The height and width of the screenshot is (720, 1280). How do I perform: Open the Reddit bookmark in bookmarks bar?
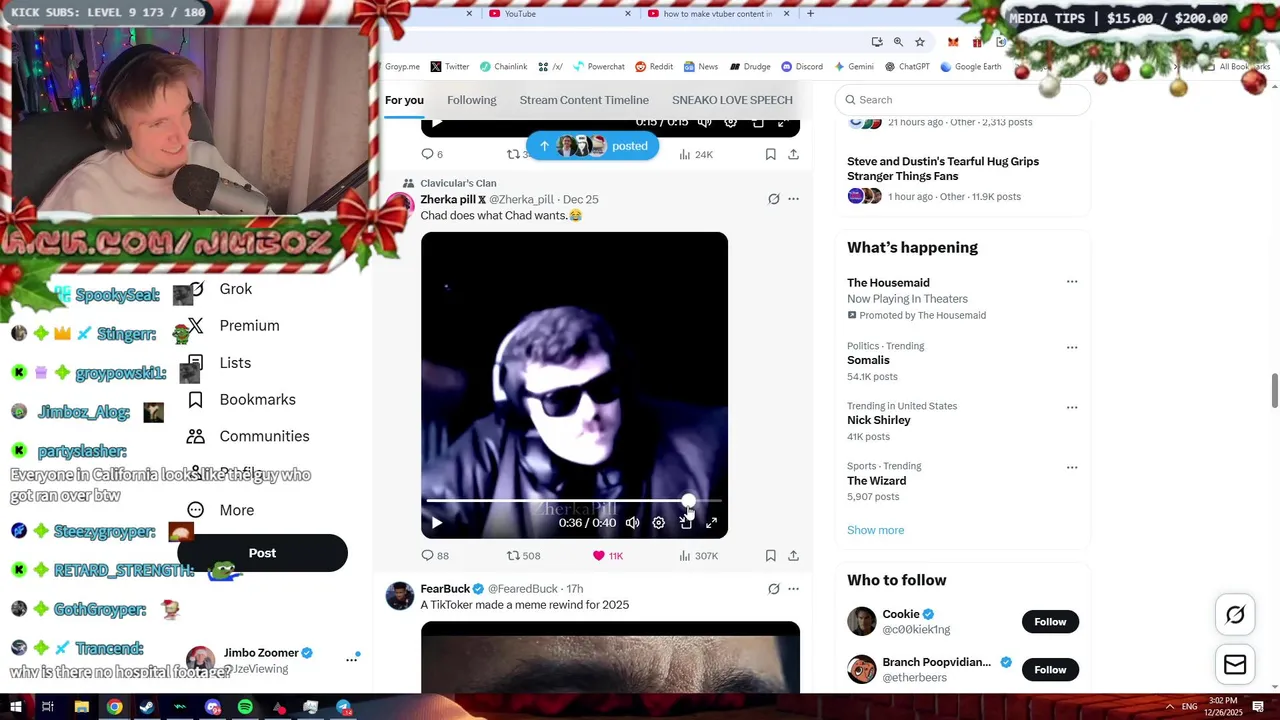(x=654, y=67)
